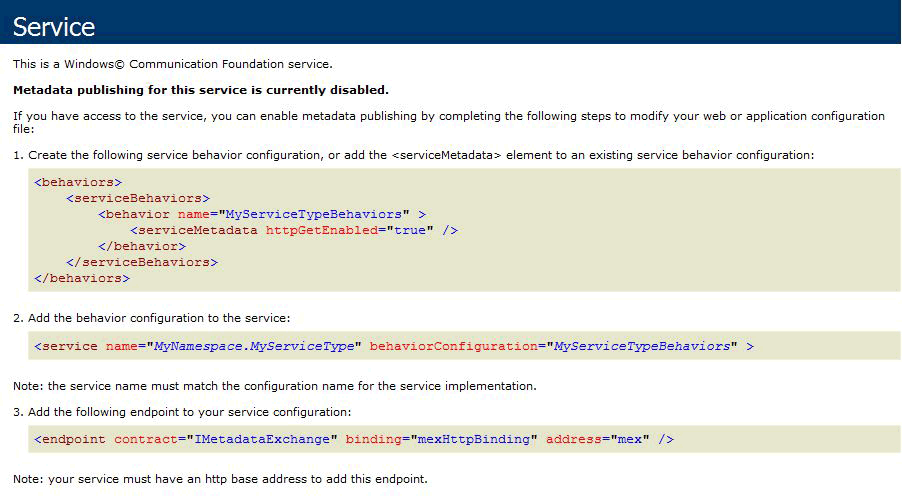The image size is (902, 498).
Task: Click the bold "Metadata publishing for this service is currently disabled." line
Action: pos(201,90)
